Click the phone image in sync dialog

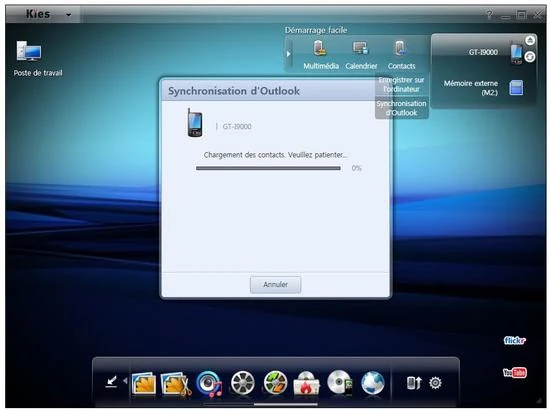[194, 123]
